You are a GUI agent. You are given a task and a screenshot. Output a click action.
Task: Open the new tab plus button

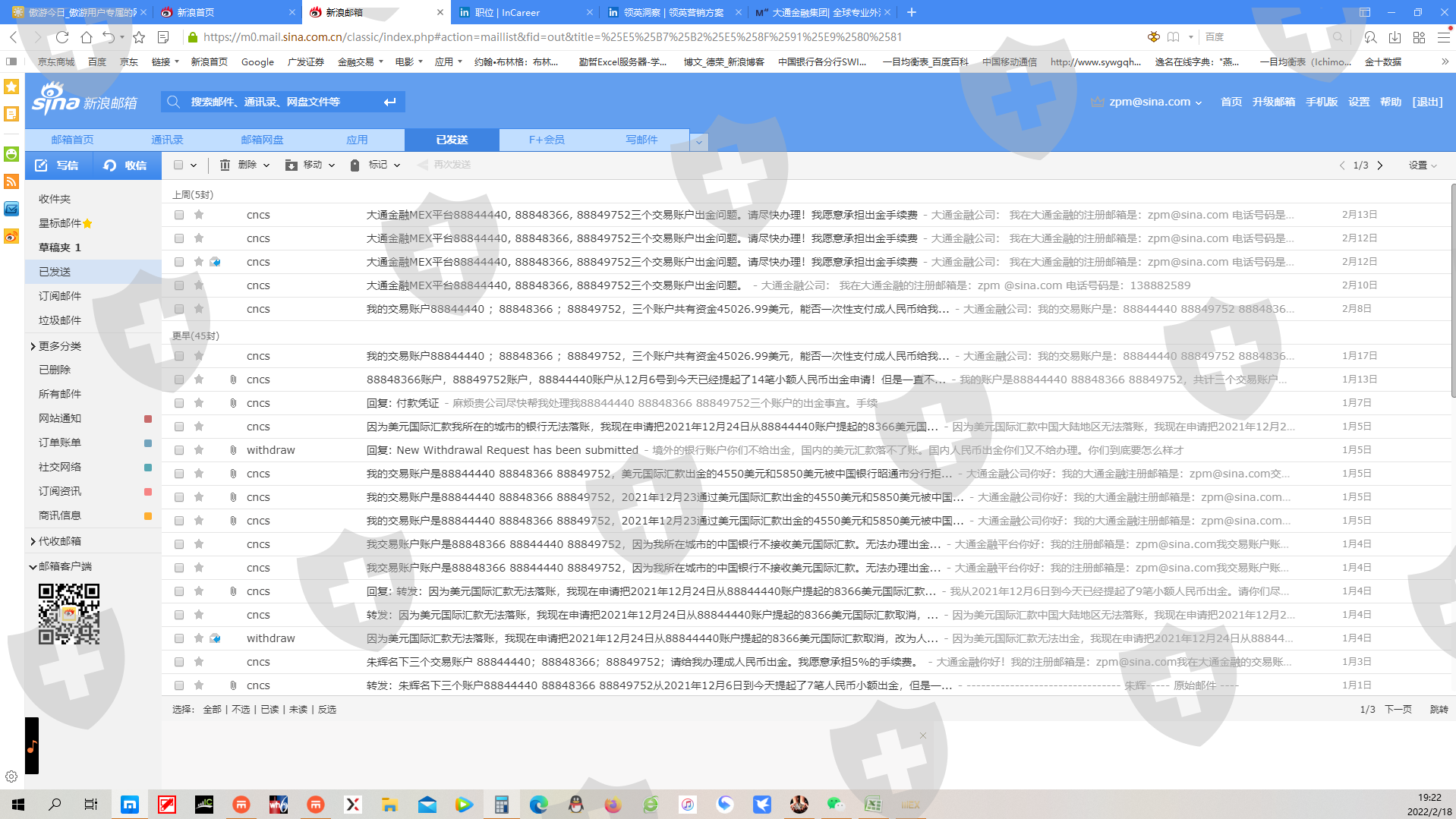click(912, 12)
